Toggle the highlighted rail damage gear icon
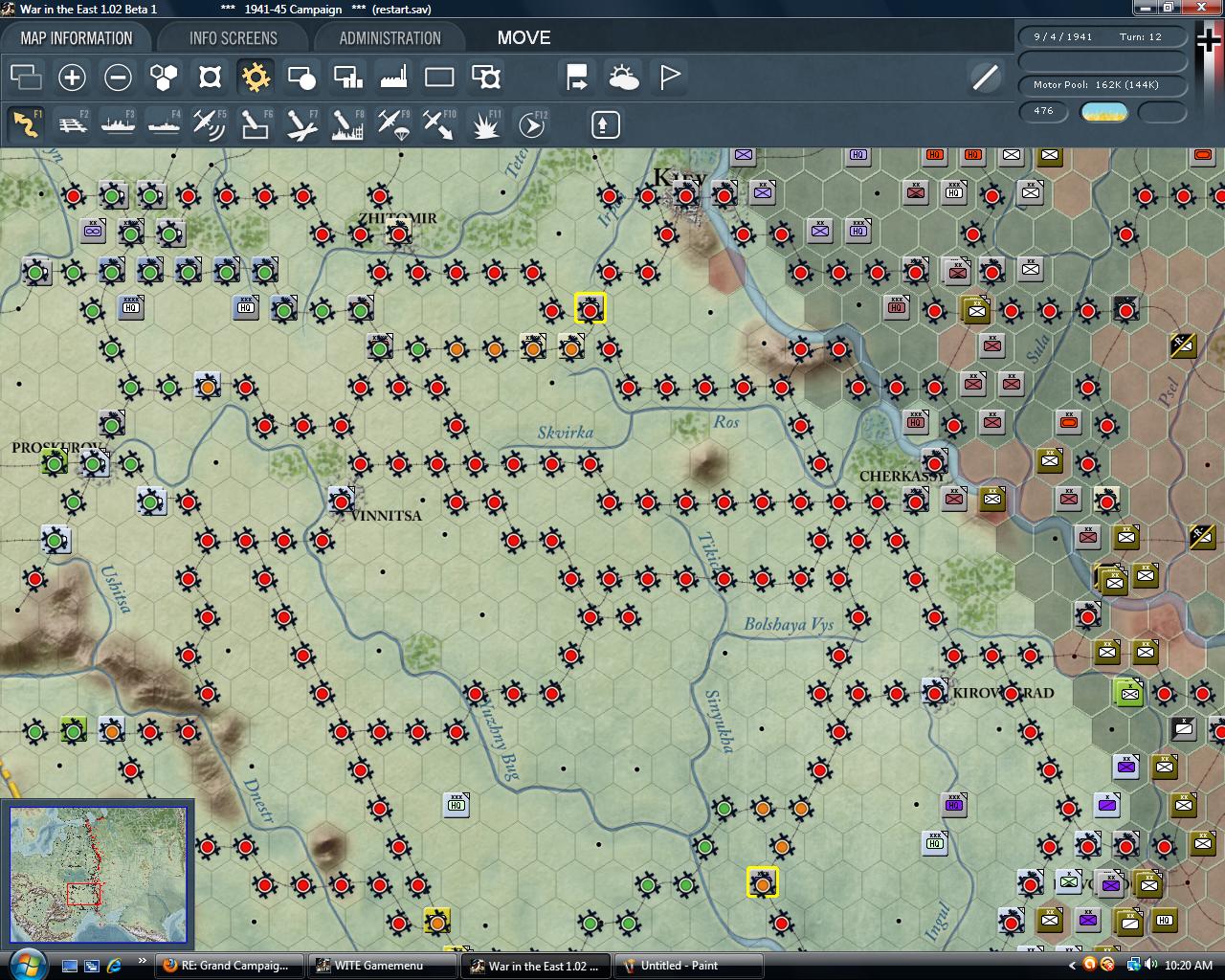Screen dimensions: 1225x980 [x=256, y=77]
